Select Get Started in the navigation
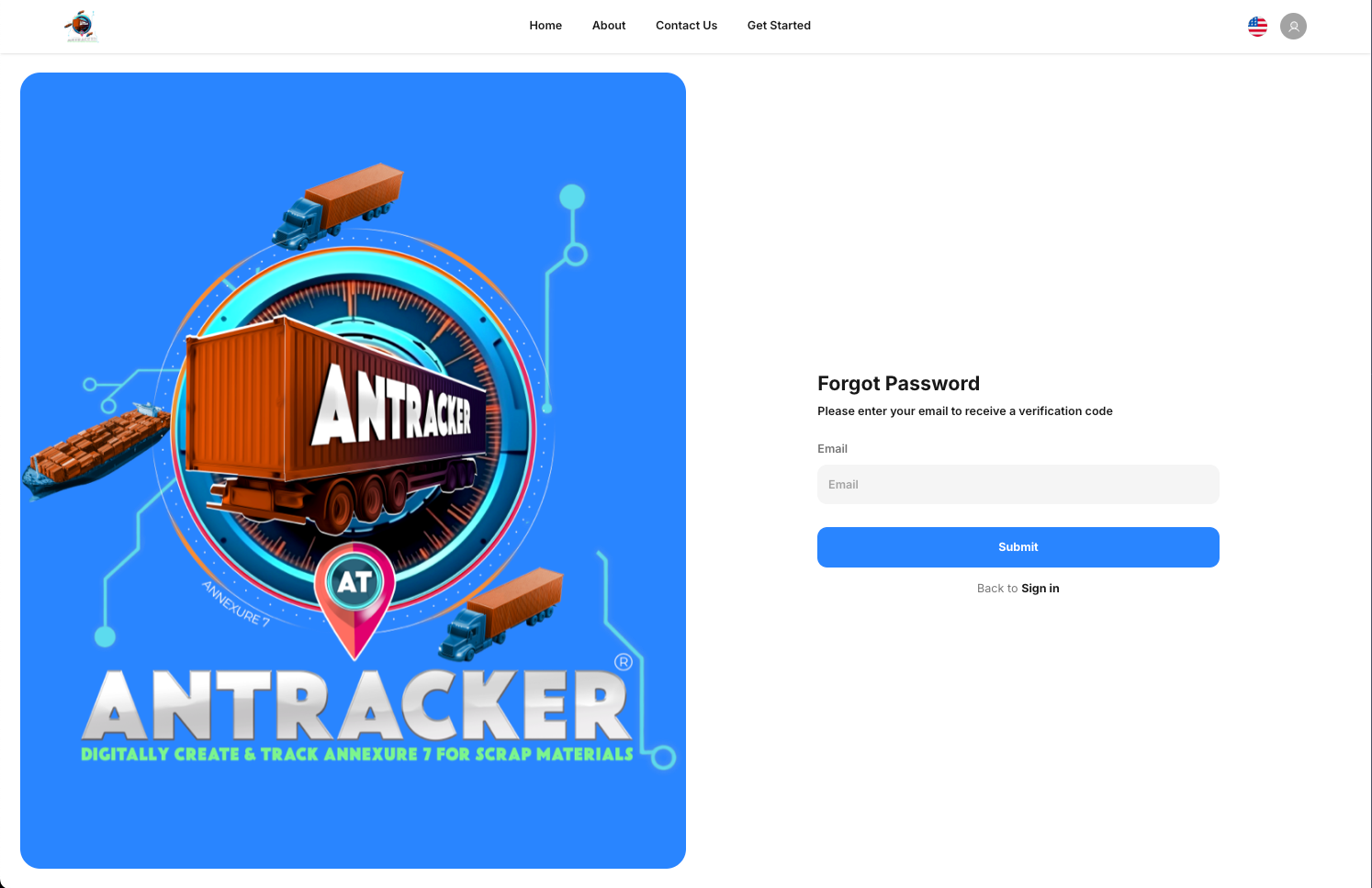This screenshot has height=888, width=1372. pos(779,26)
